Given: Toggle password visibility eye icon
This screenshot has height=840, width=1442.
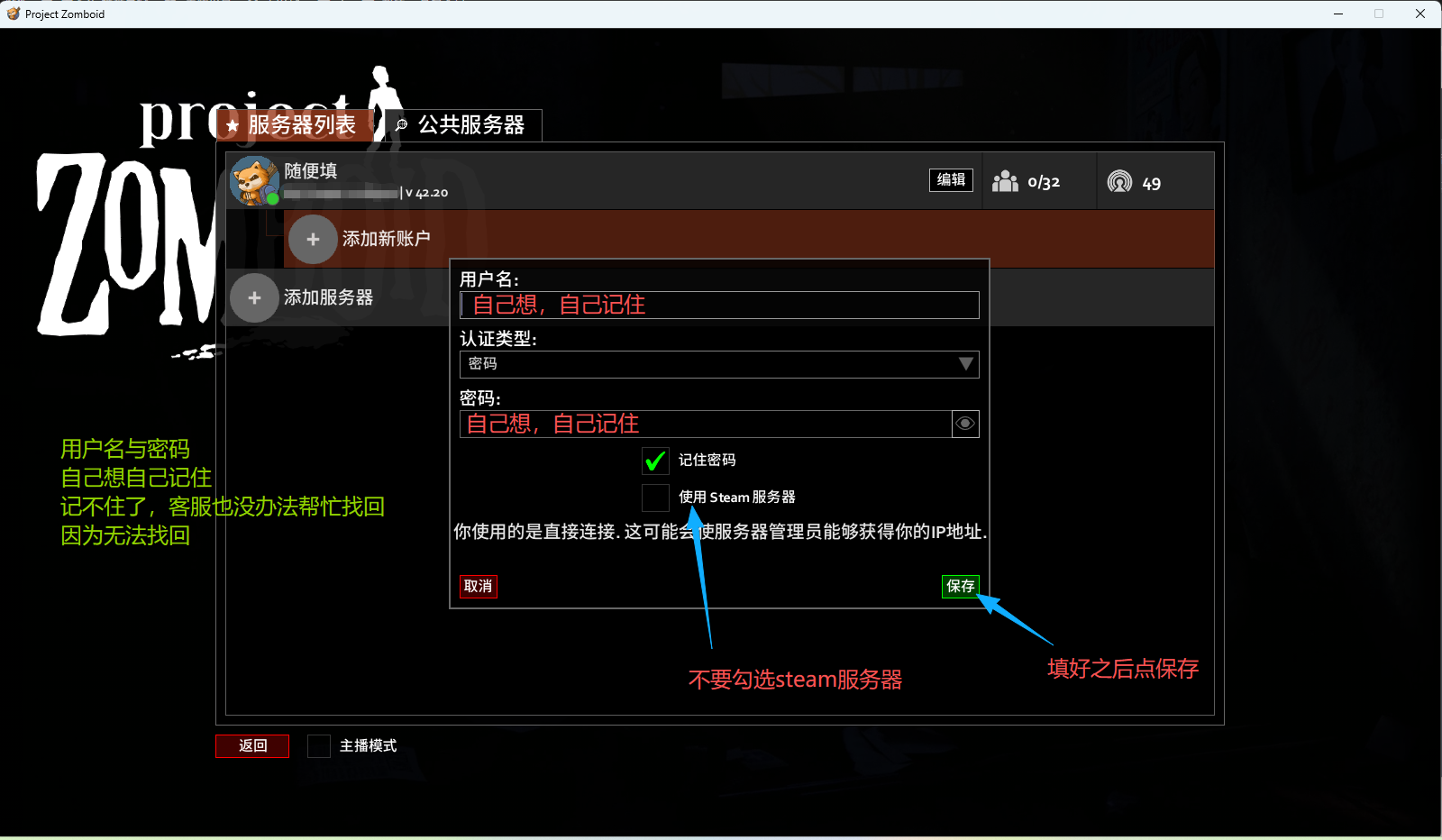Looking at the screenshot, I should [965, 424].
